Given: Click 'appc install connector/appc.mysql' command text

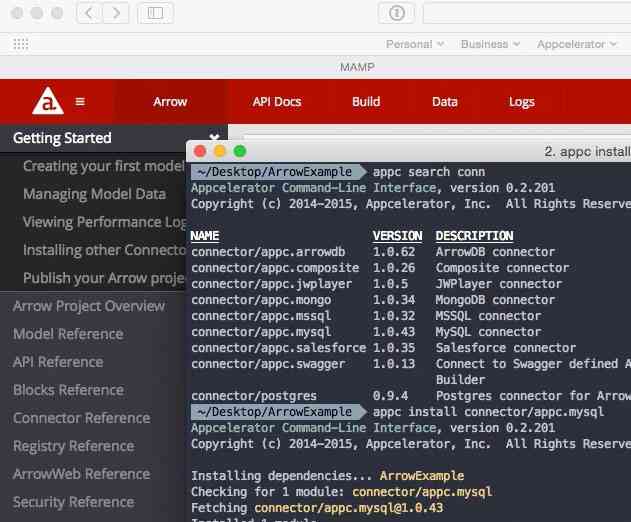Looking at the screenshot, I should (x=489, y=412).
